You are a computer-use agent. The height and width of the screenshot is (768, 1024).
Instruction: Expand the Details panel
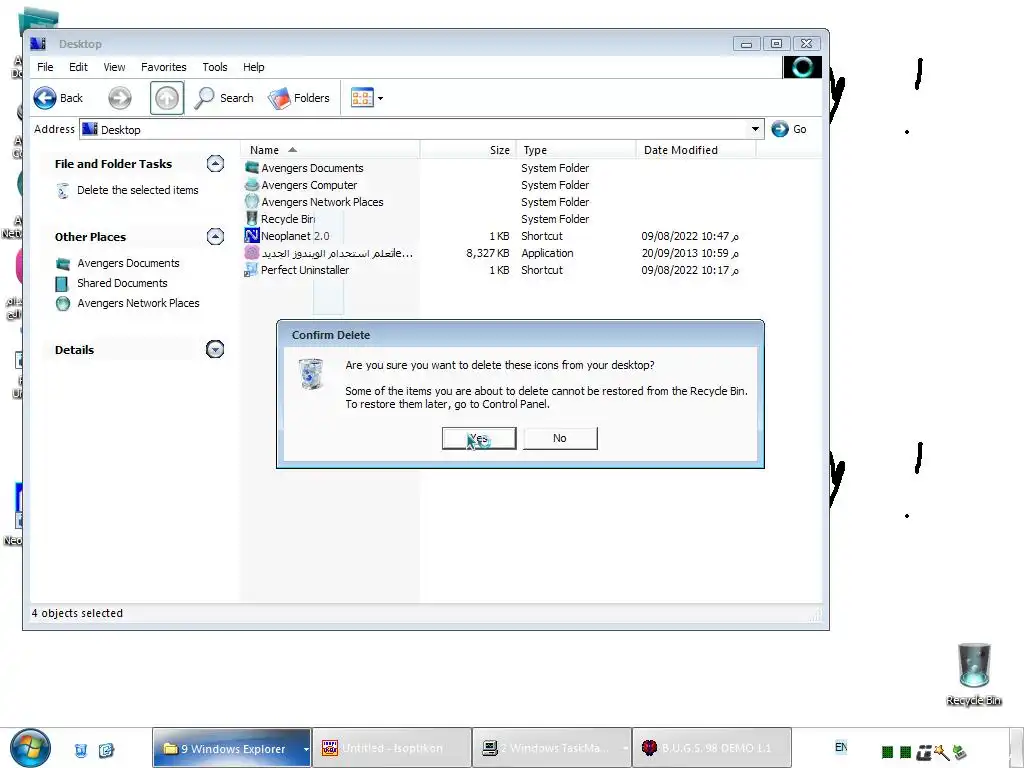point(215,349)
